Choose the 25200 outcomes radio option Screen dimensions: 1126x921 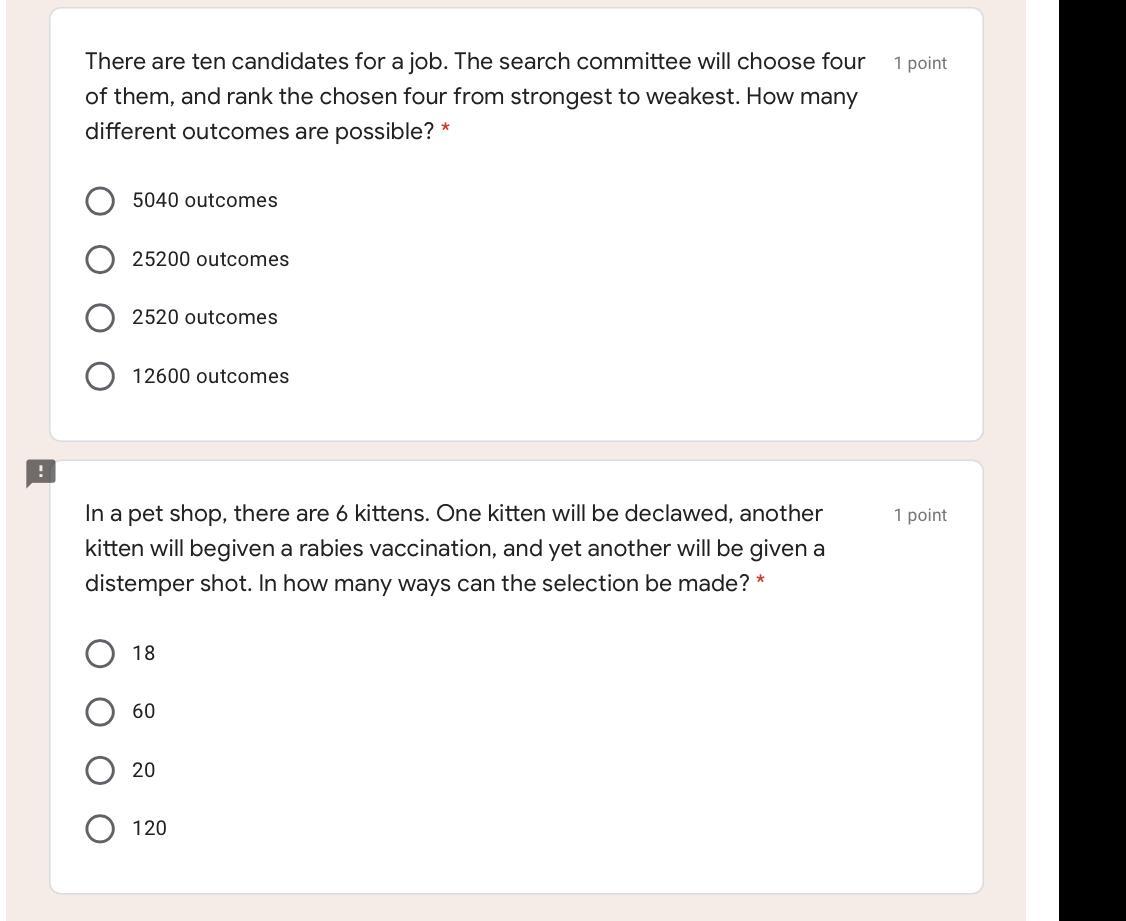coord(100,260)
